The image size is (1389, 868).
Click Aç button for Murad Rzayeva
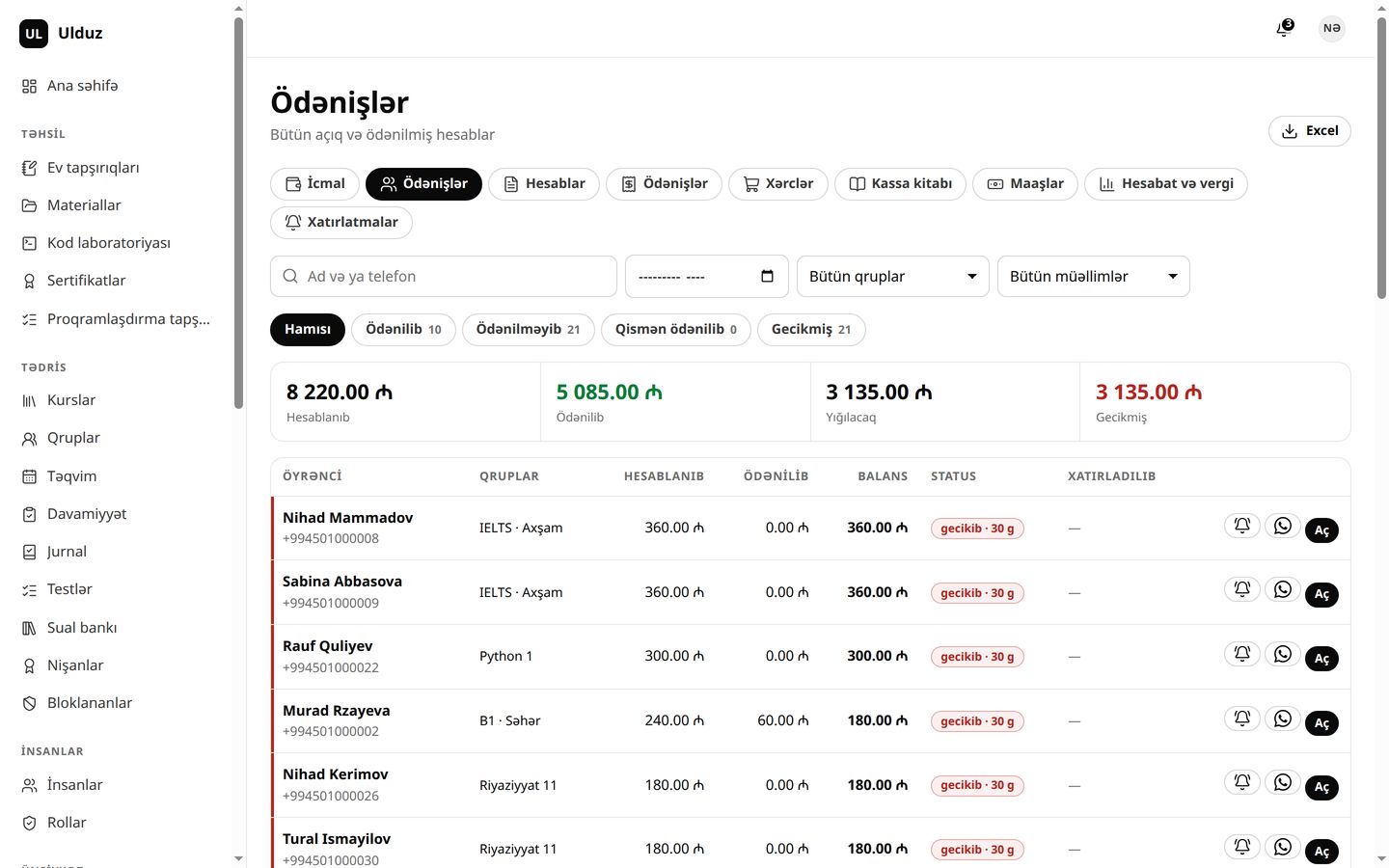(x=1321, y=723)
